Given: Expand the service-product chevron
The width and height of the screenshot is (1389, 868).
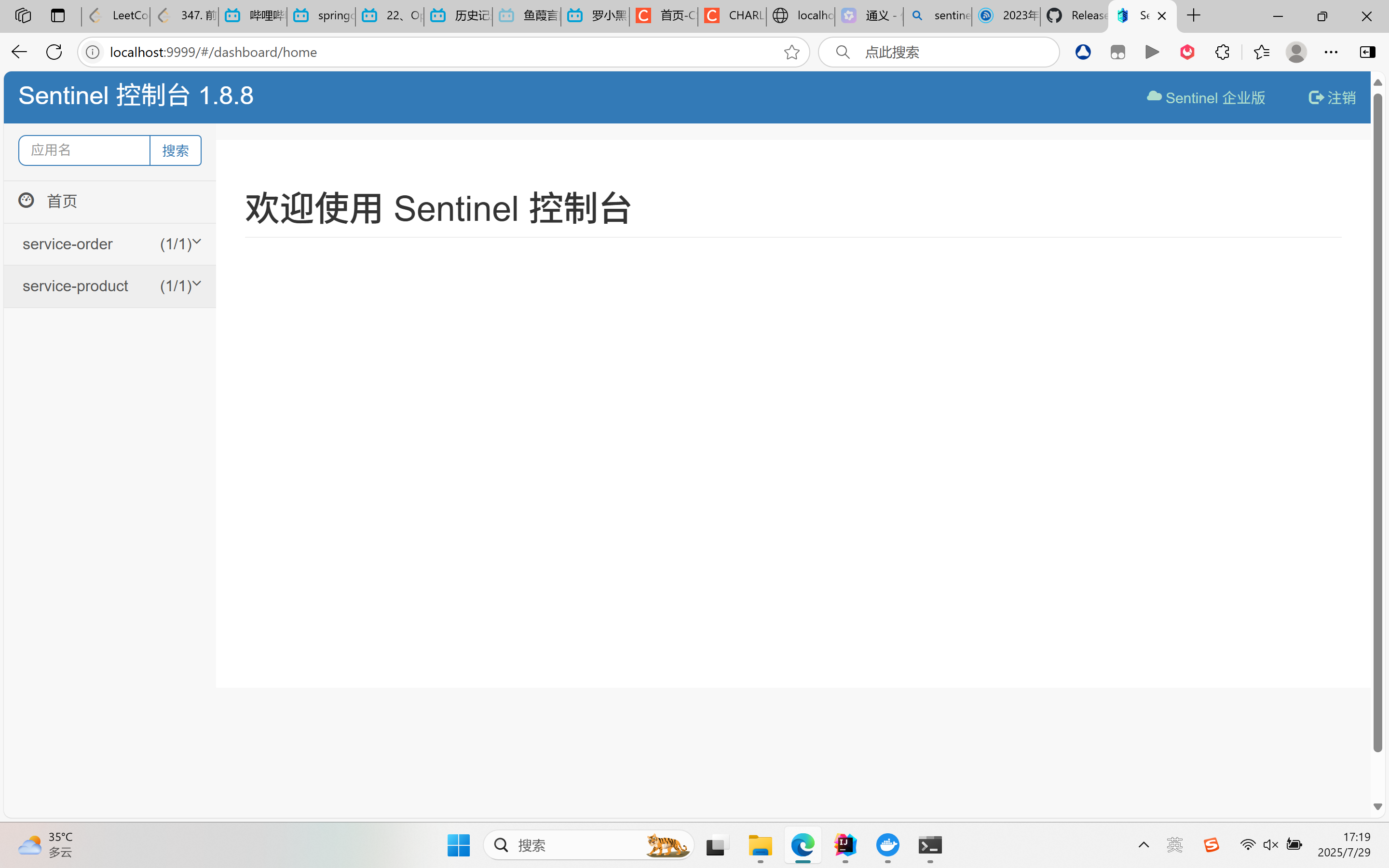Looking at the screenshot, I should [x=197, y=283].
